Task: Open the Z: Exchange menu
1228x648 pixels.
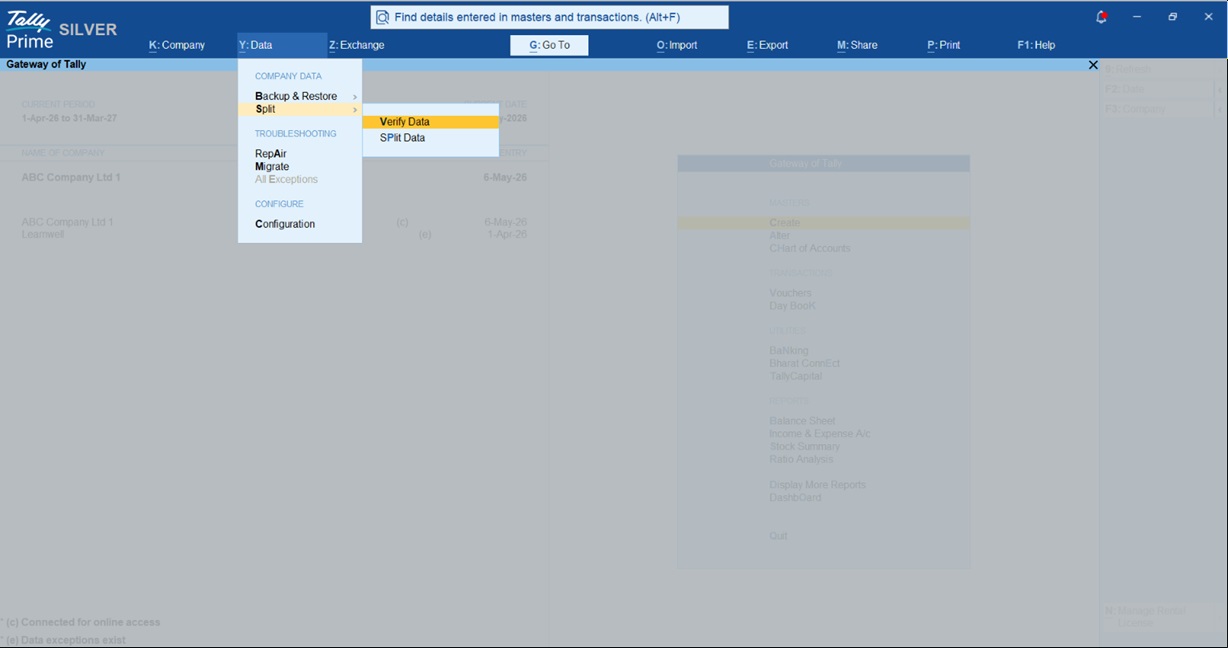Action: 357,45
